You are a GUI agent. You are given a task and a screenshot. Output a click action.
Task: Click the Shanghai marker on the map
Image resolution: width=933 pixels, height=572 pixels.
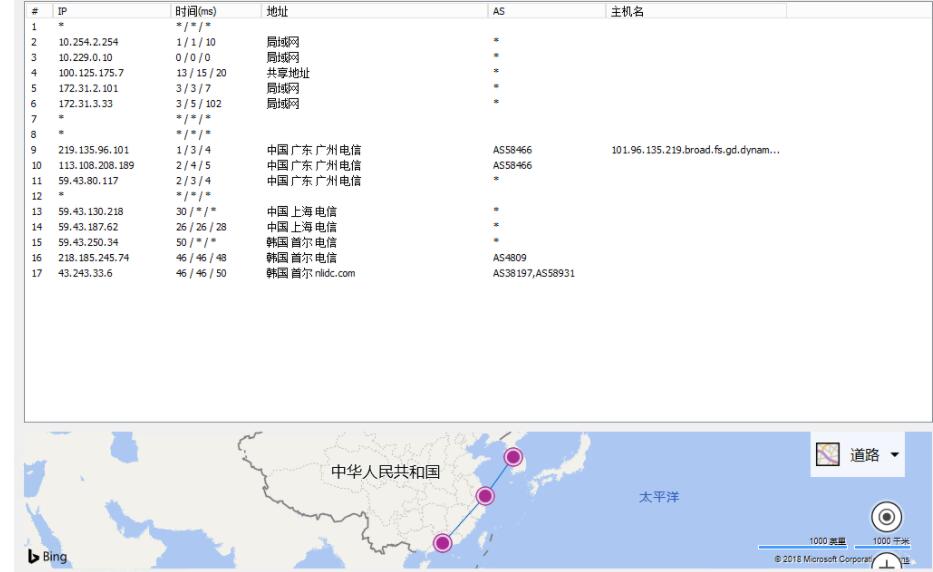coord(485,496)
